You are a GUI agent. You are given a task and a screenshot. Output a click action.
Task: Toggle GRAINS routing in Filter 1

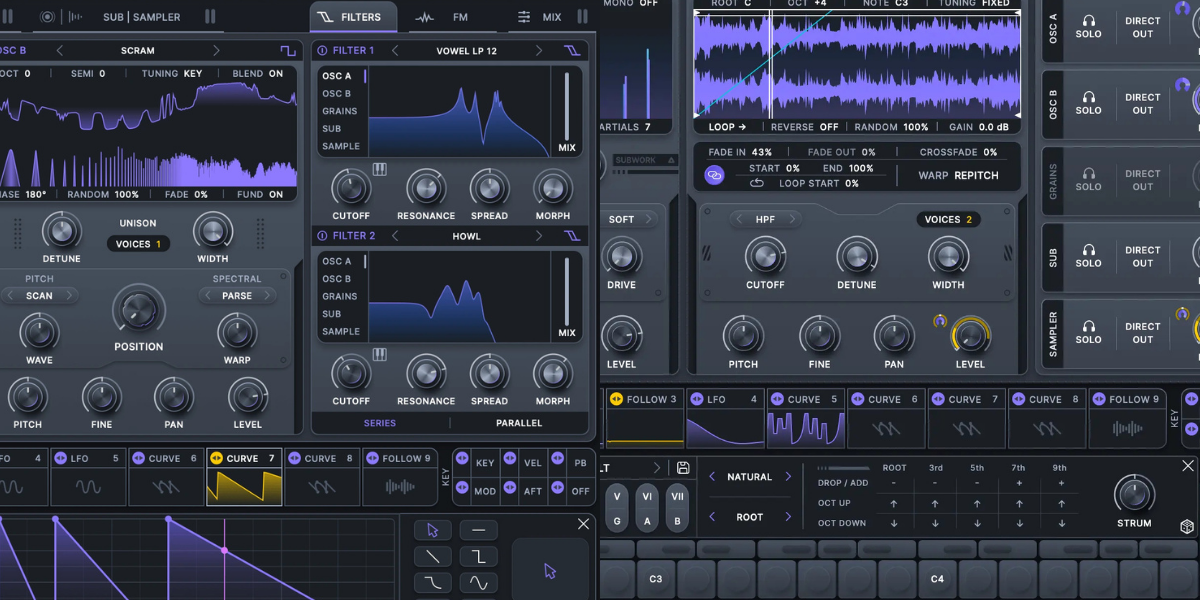pos(340,111)
